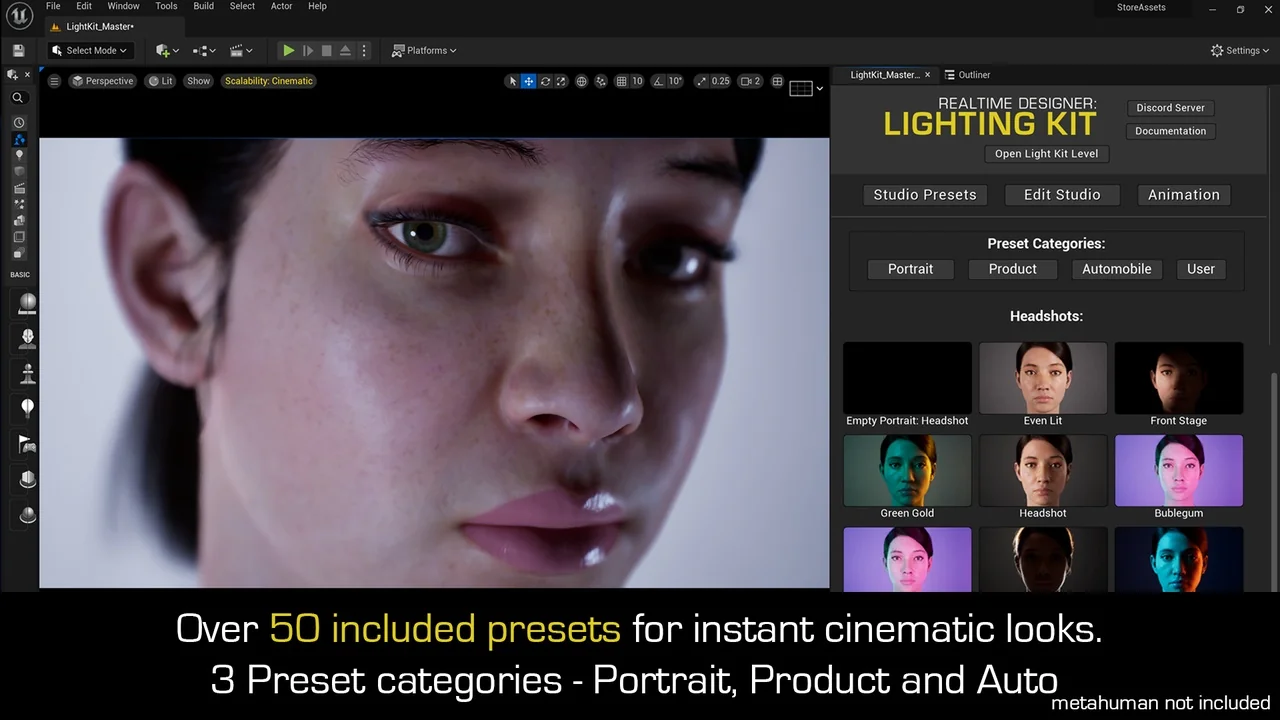Open the viewport hamburger options menu
The image size is (1280, 720).
coord(54,81)
